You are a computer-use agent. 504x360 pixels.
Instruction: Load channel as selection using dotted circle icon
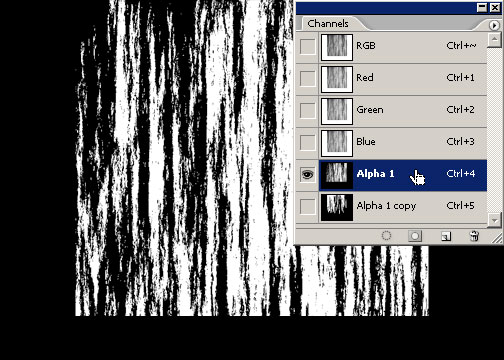(386, 236)
